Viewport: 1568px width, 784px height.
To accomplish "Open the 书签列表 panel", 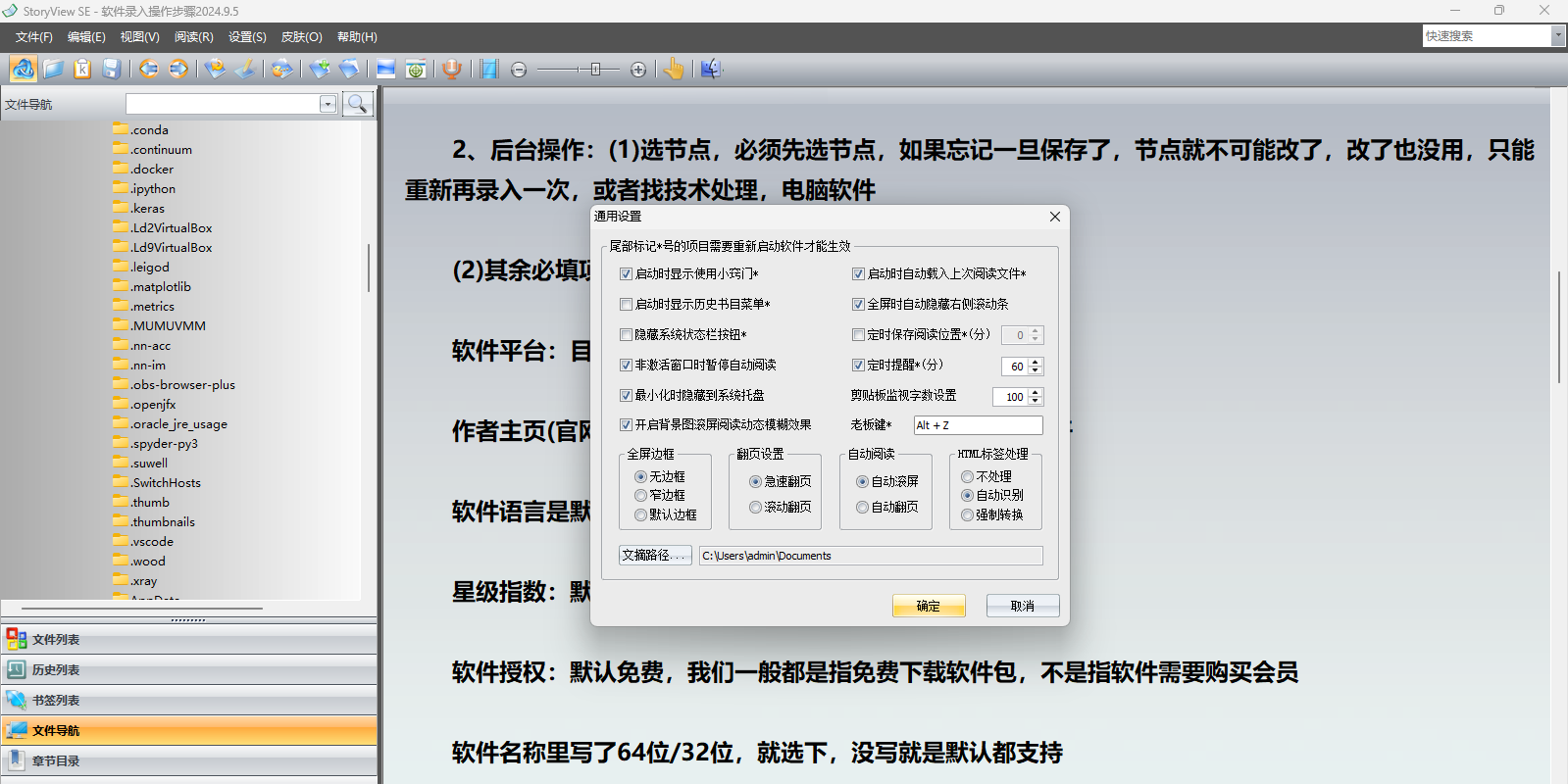I will coord(188,700).
